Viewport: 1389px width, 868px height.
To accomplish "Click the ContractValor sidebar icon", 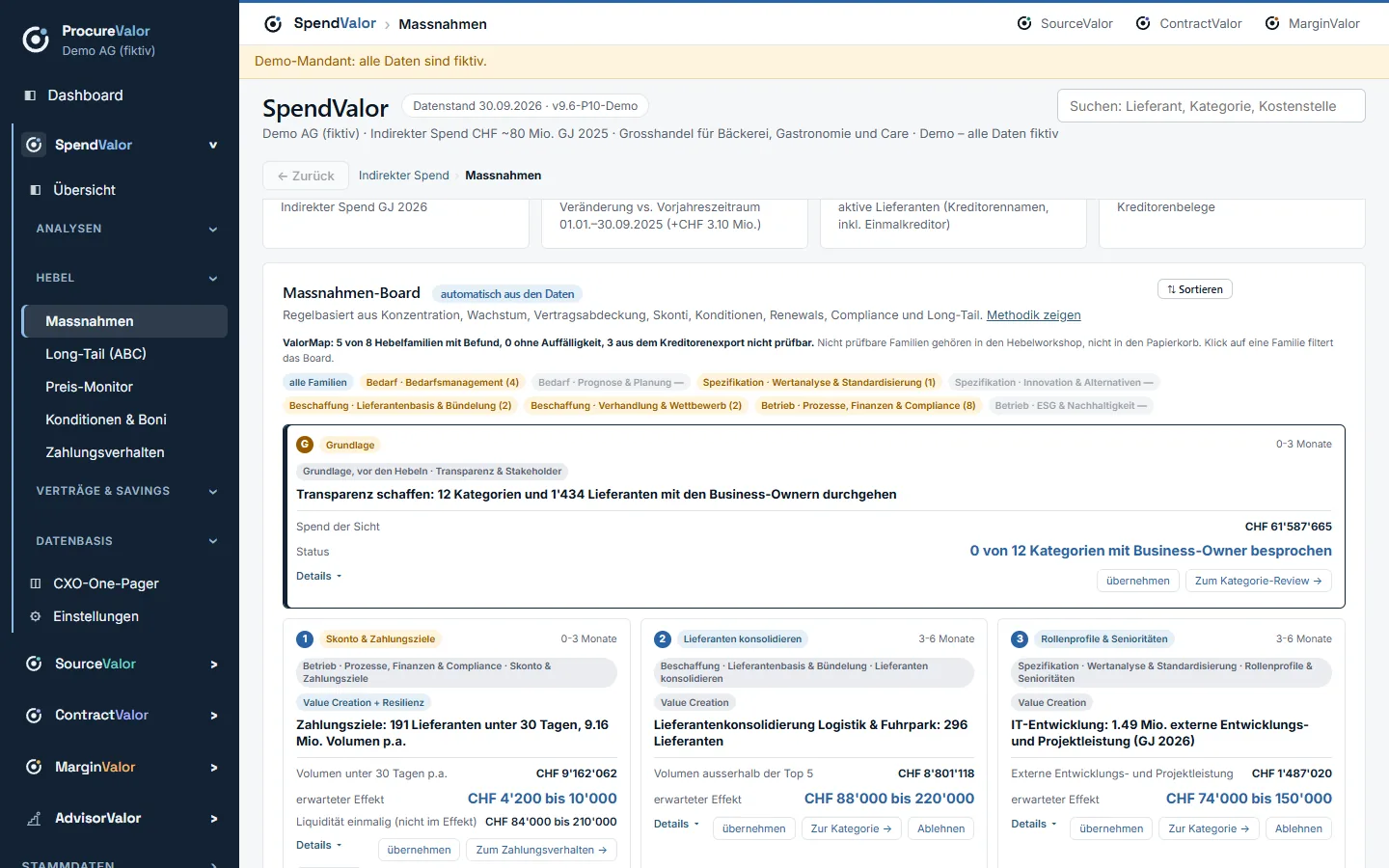I will click(x=34, y=716).
